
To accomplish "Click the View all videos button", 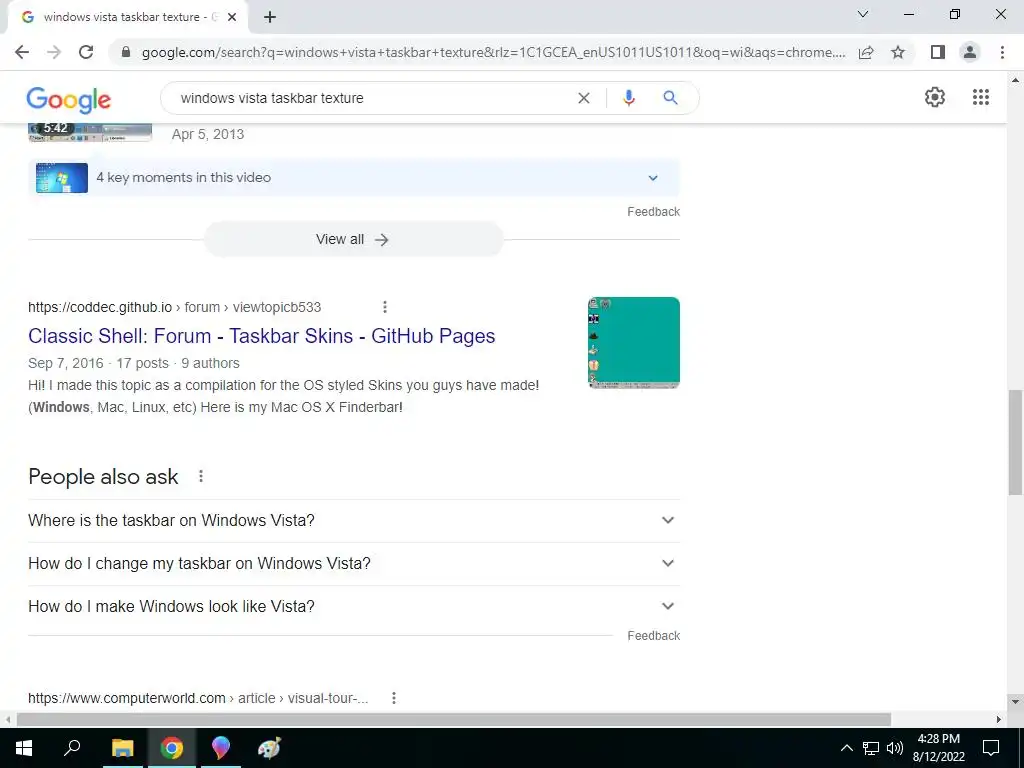I will click(x=353, y=240).
